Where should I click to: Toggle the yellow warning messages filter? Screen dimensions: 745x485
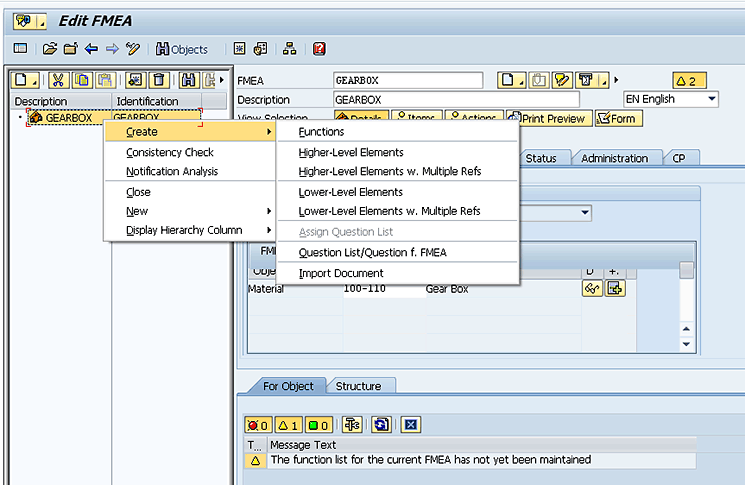[288, 424]
